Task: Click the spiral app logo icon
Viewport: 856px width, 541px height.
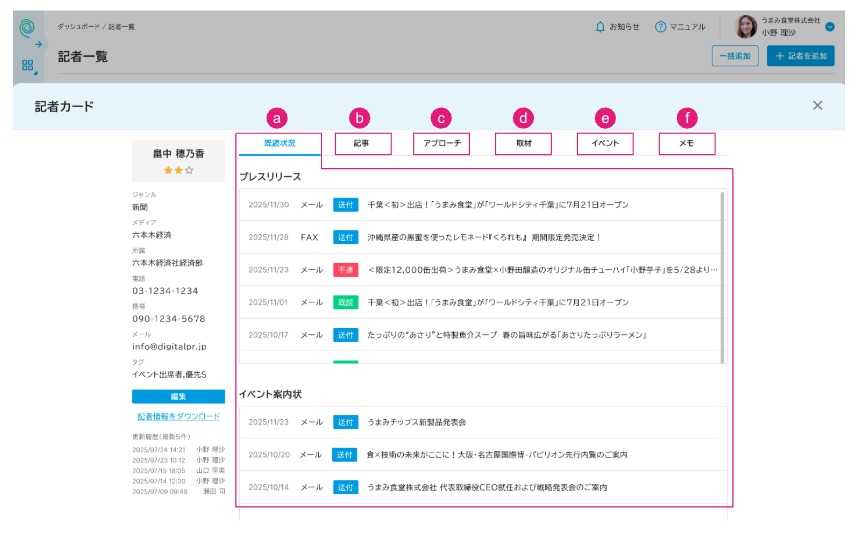Action: (x=26, y=27)
